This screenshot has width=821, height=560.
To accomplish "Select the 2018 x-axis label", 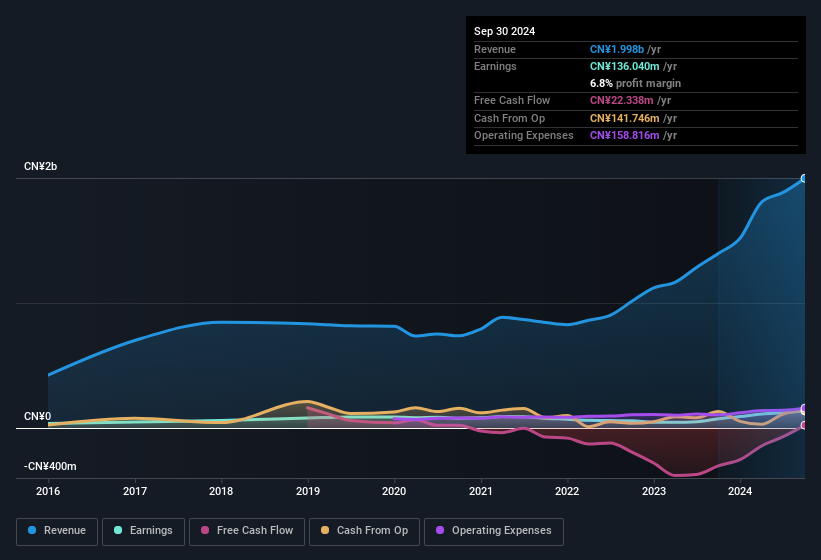I will tap(221, 491).
